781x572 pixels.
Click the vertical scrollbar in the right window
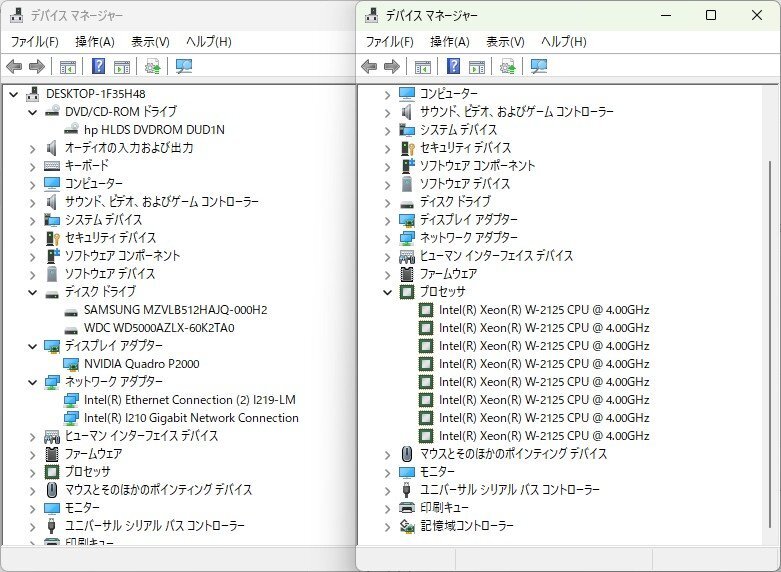(769, 300)
